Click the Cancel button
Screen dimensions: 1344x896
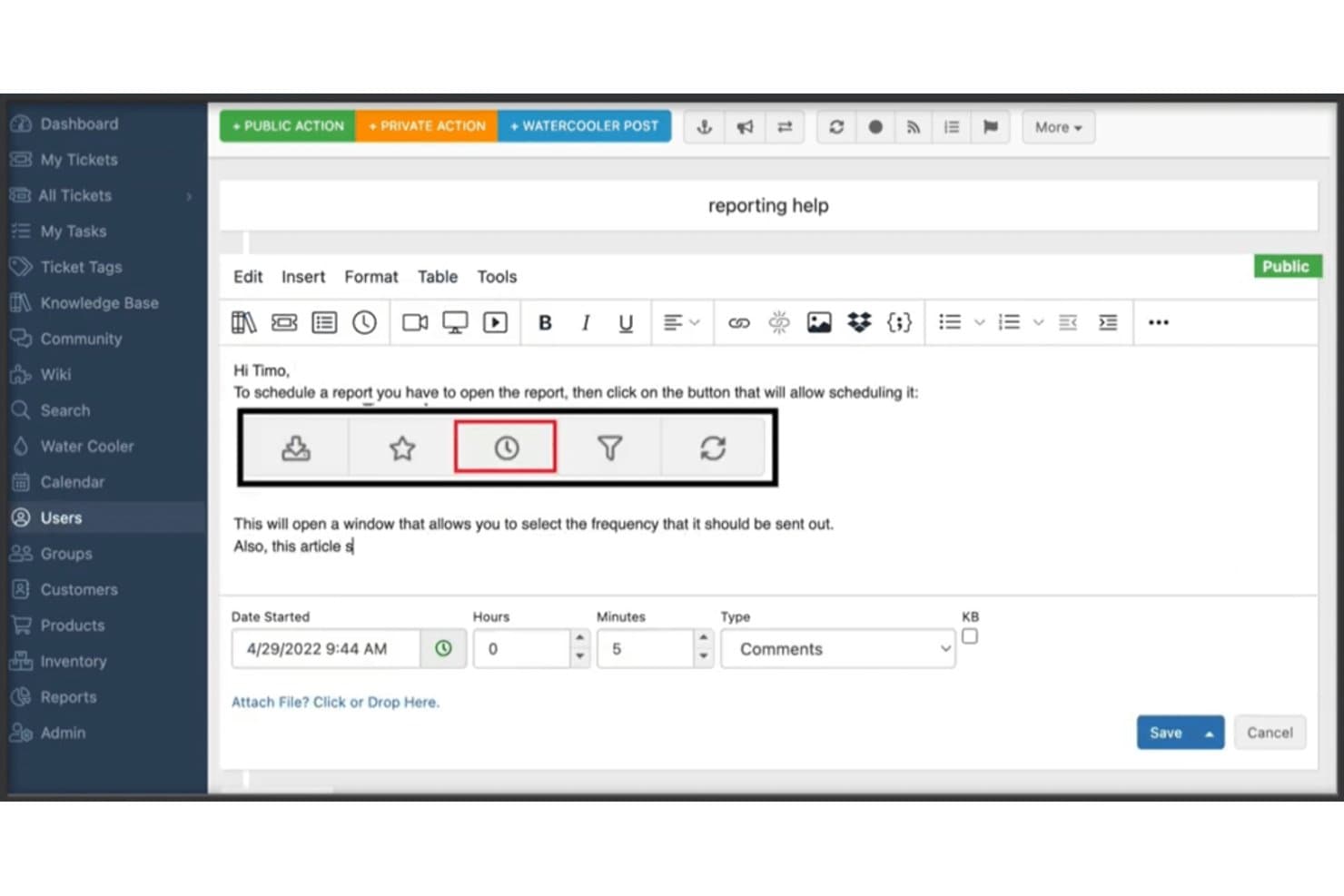tap(1270, 733)
